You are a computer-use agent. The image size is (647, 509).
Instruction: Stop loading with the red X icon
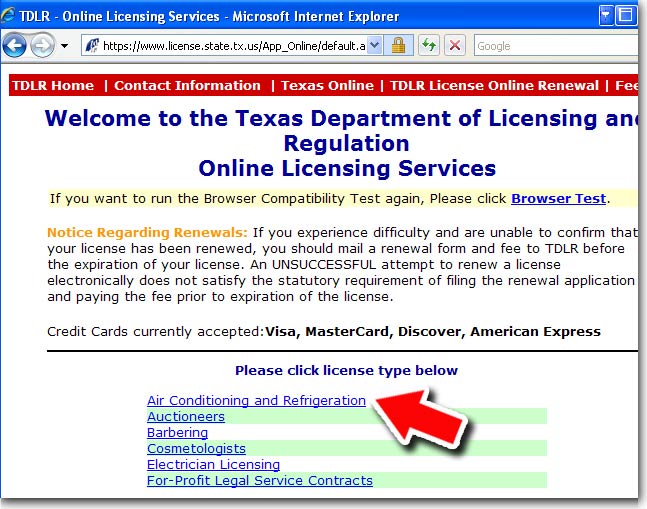pyautogui.click(x=455, y=45)
